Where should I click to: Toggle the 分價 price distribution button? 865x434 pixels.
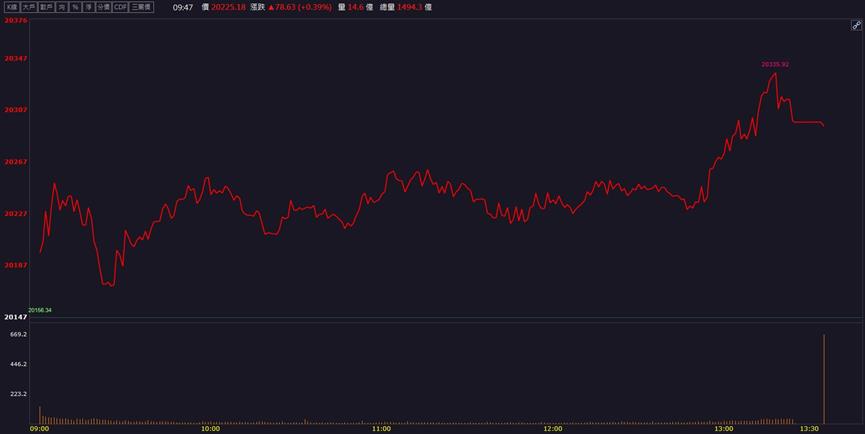pos(103,7)
